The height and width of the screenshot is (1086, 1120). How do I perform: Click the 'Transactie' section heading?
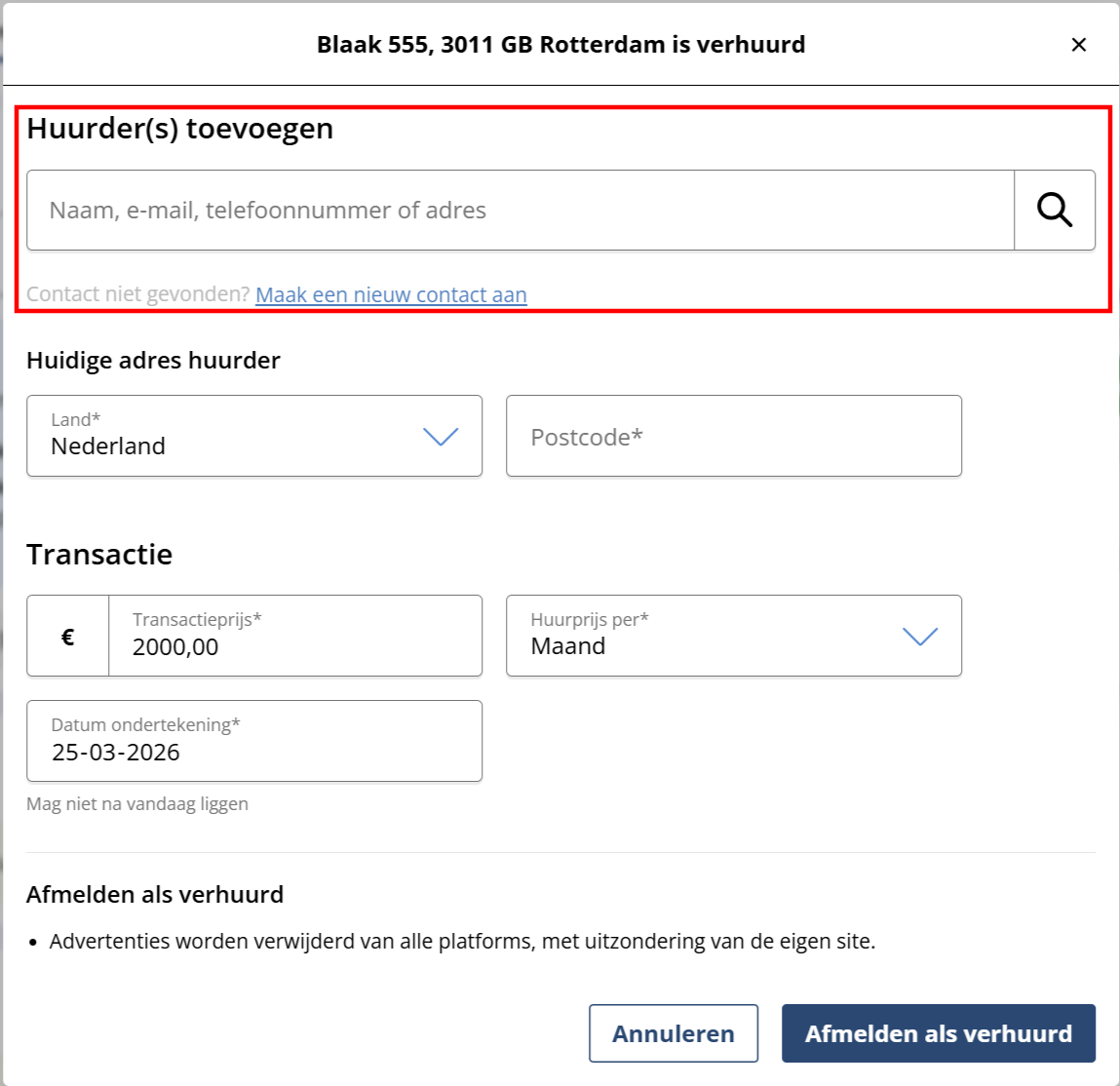tap(99, 555)
